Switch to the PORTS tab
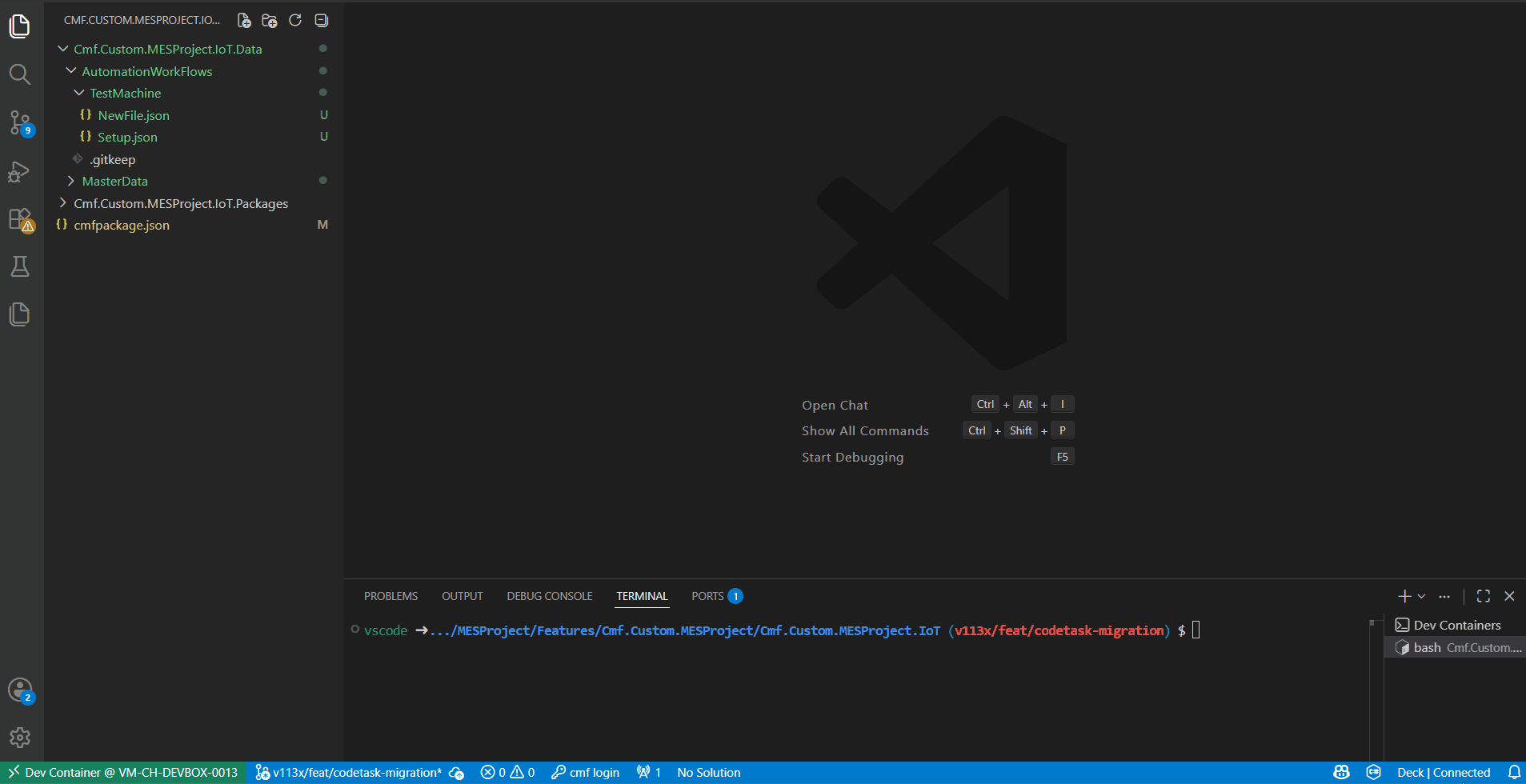Viewport: 1526px width, 784px height. click(717, 596)
